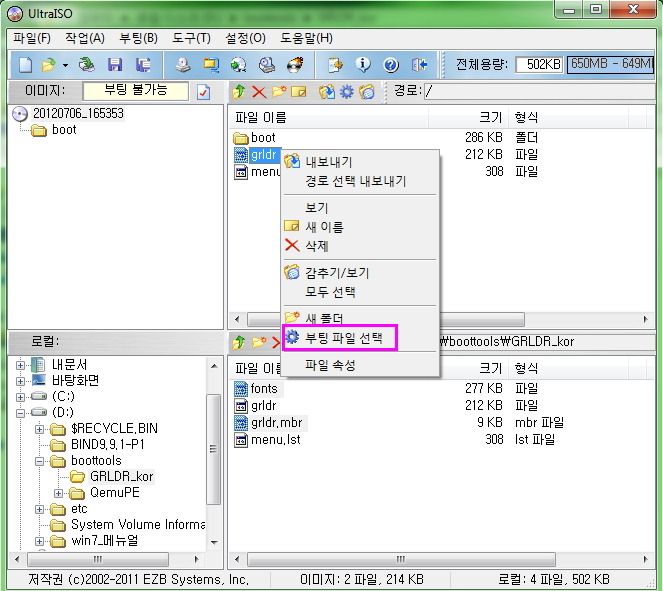Click the Save As toolbar icon
Image resolution: width=663 pixels, height=591 pixels.
[x=143, y=65]
